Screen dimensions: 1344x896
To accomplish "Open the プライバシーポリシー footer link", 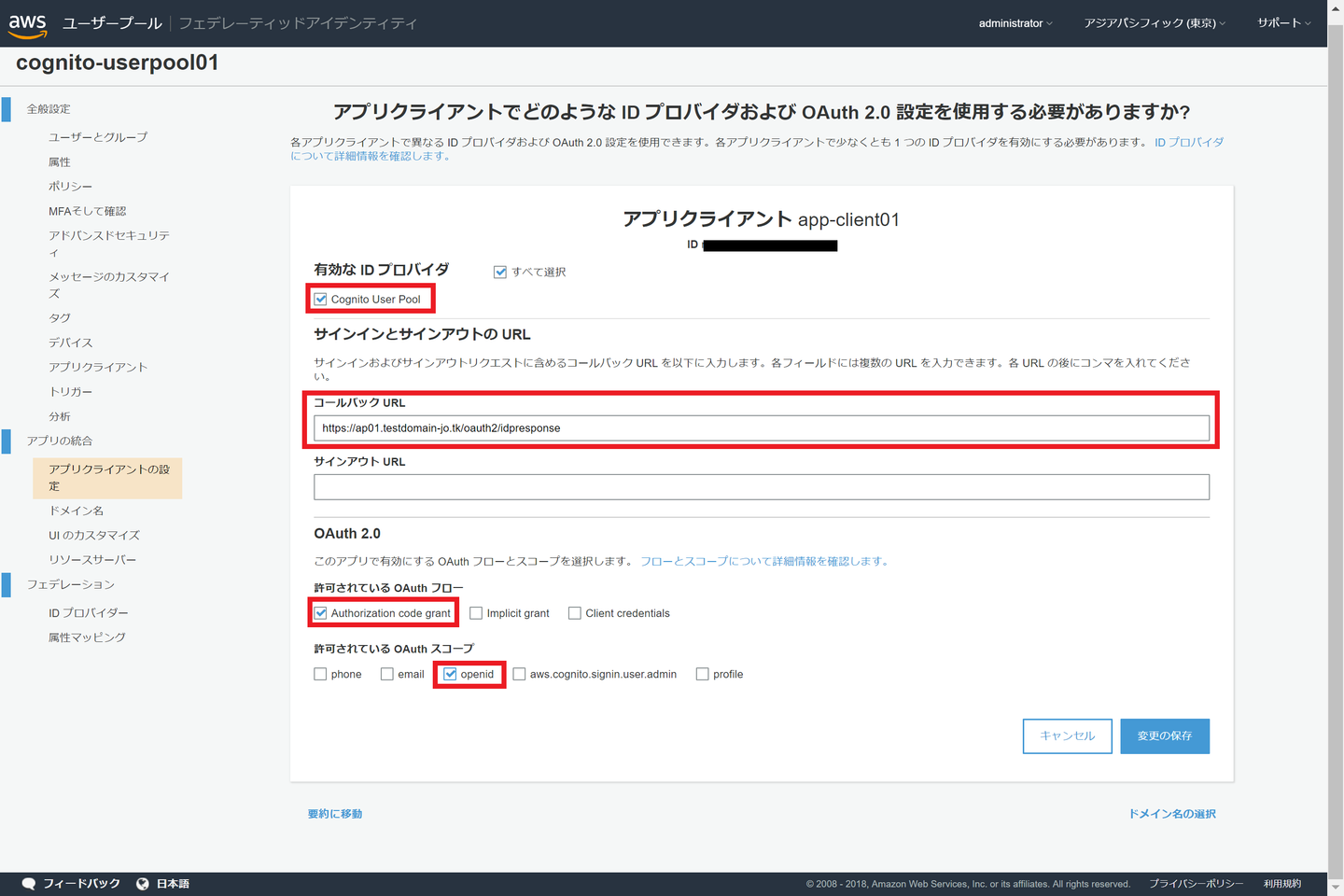I will click(x=1197, y=884).
